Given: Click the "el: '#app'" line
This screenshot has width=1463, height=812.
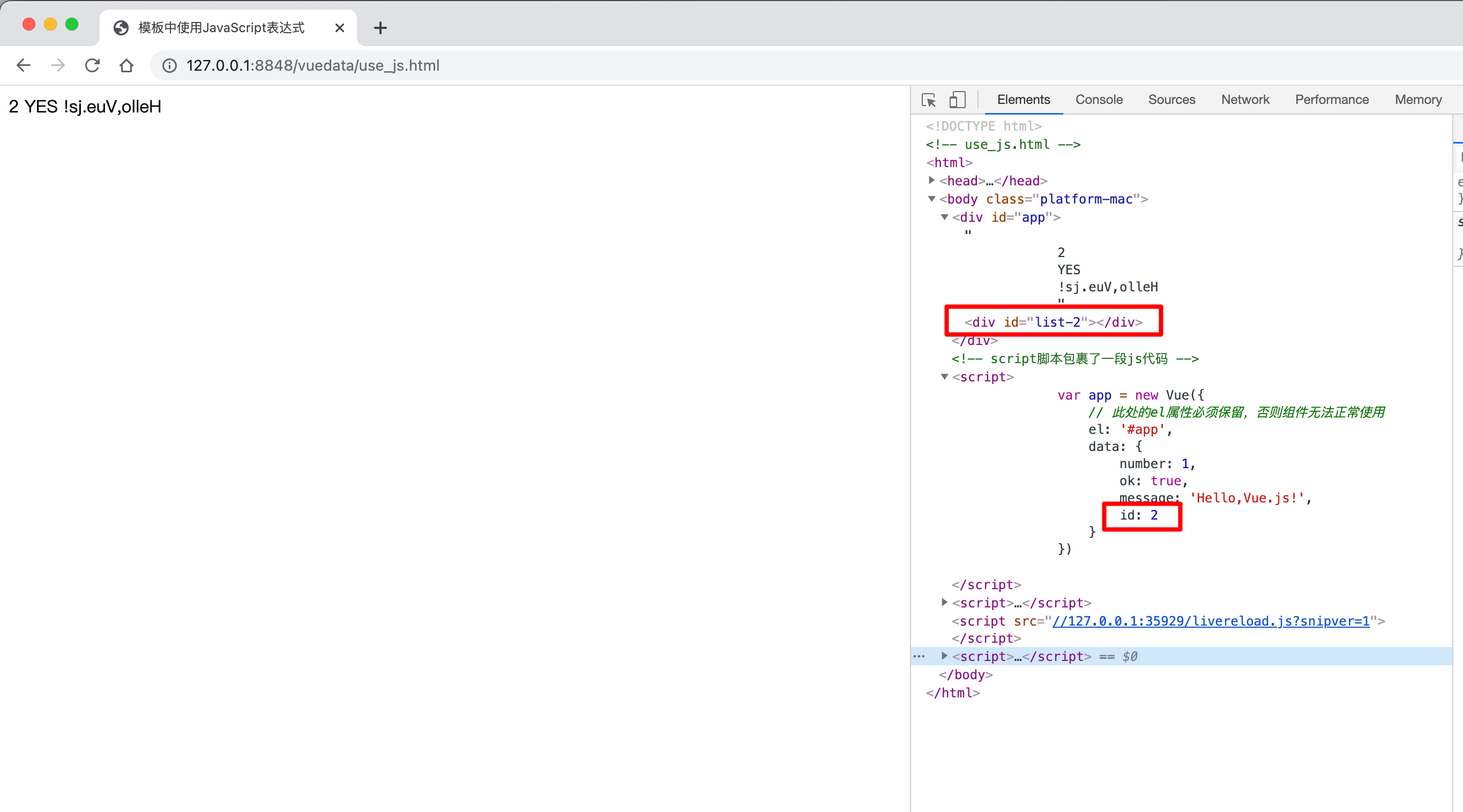Looking at the screenshot, I should [x=1130, y=430].
